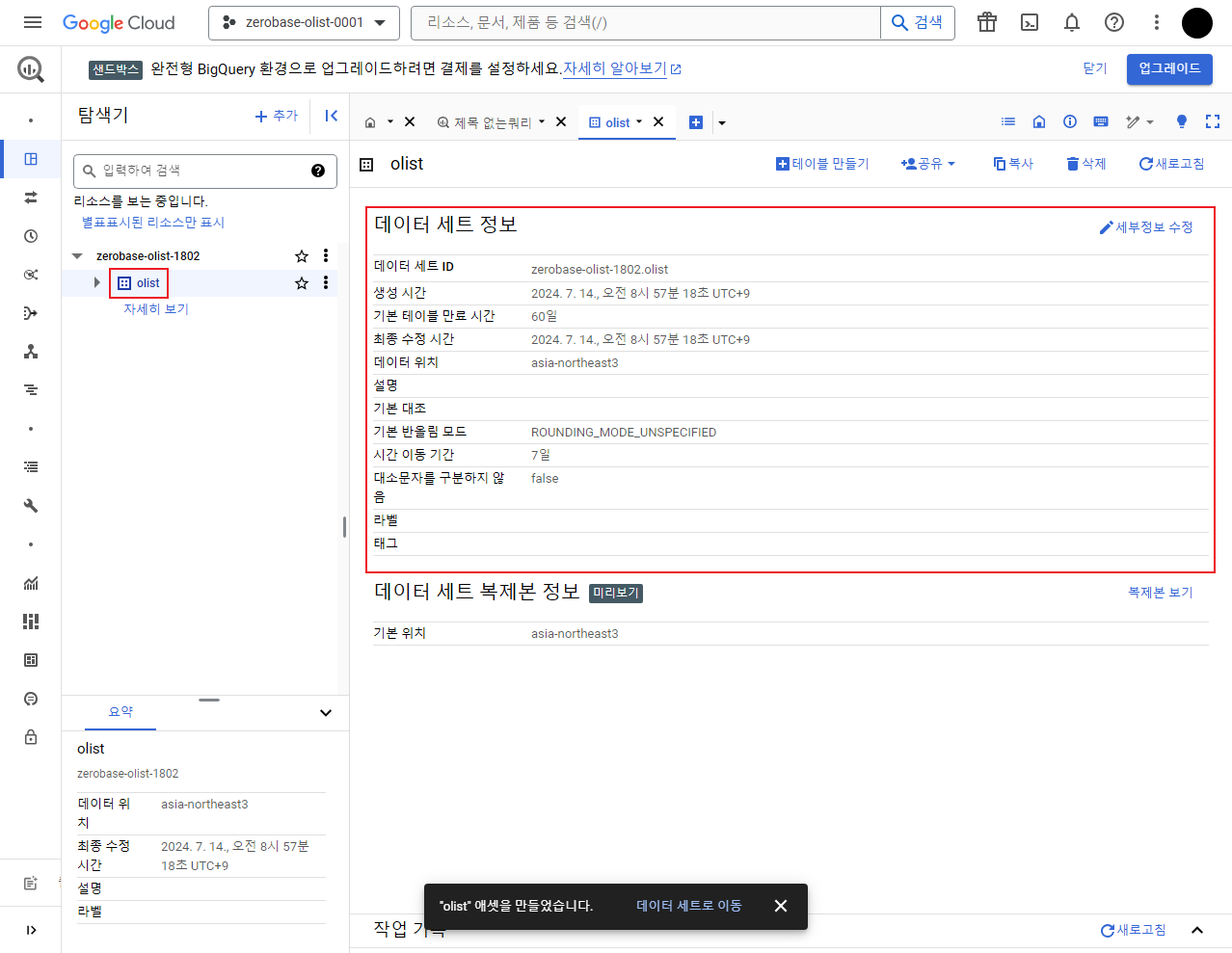Close the home tab
The height and width of the screenshot is (953, 1232).
[410, 122]
